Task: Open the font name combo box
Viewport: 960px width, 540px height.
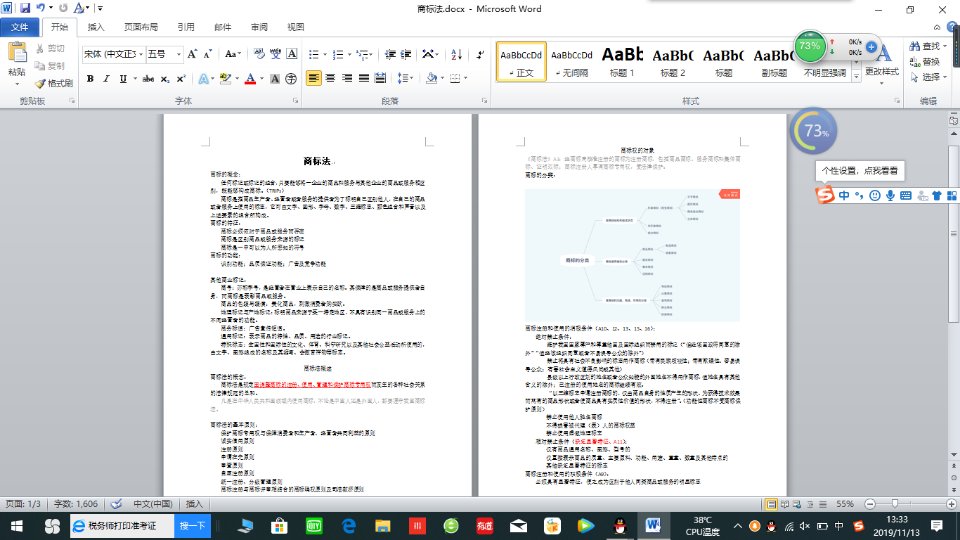Action: tap(113, 54)
